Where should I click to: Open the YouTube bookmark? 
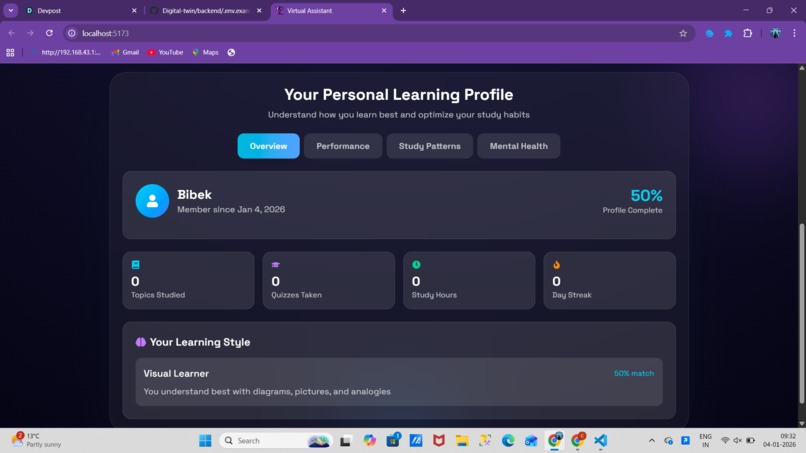point(166,52)
